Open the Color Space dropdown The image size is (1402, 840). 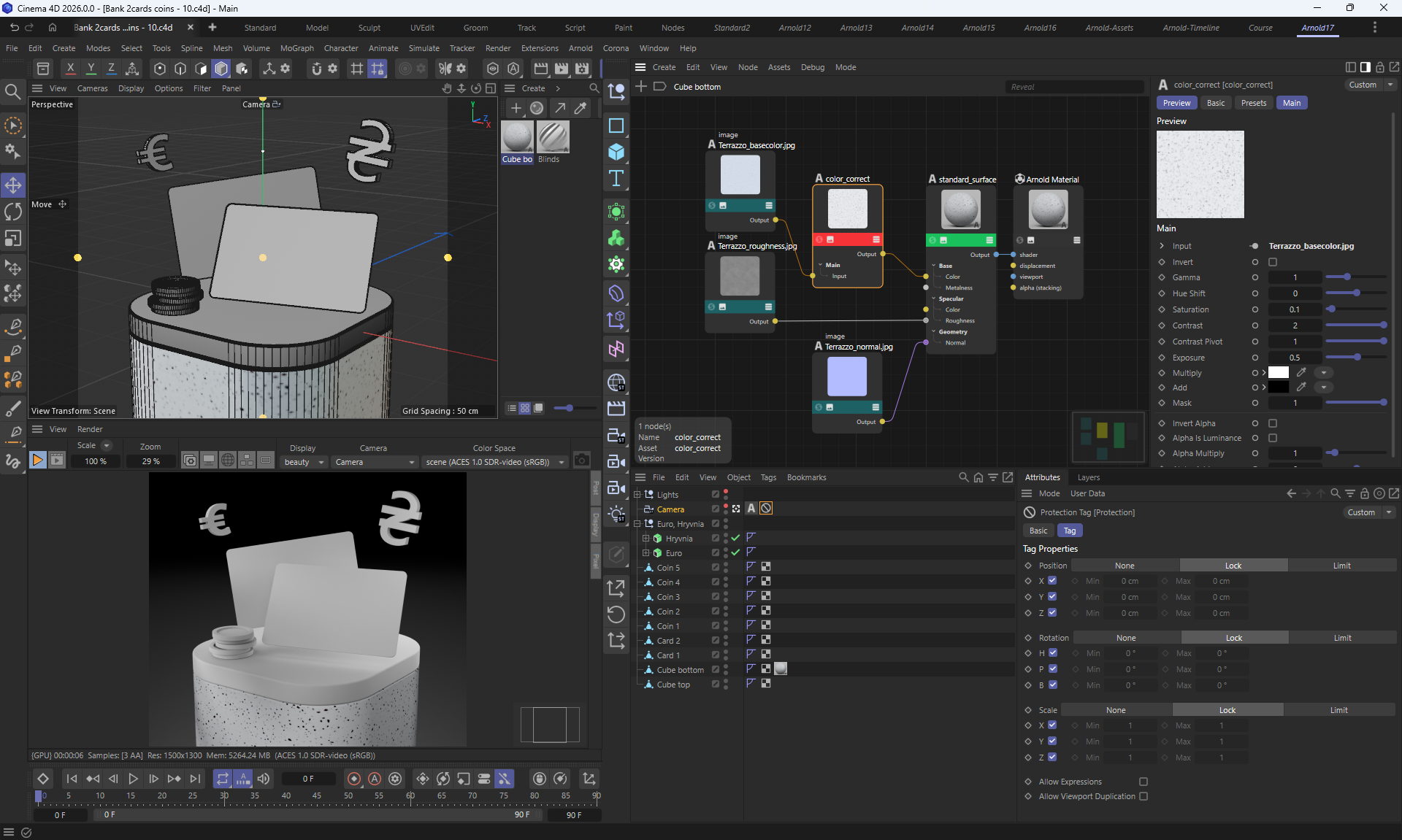pos(496,462)
